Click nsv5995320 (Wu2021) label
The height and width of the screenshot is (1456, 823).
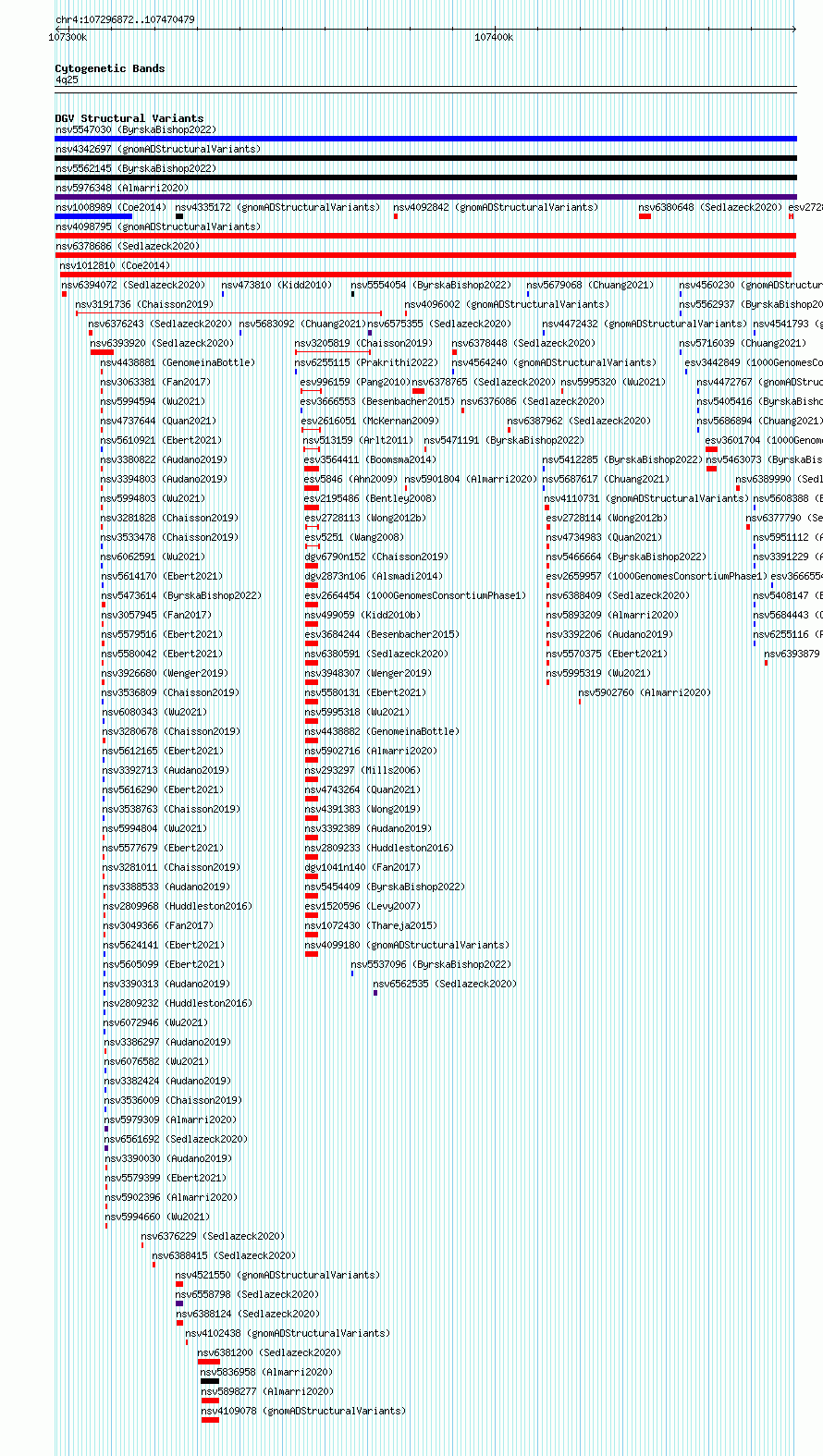pyautogui.click(x=613, y=383)
